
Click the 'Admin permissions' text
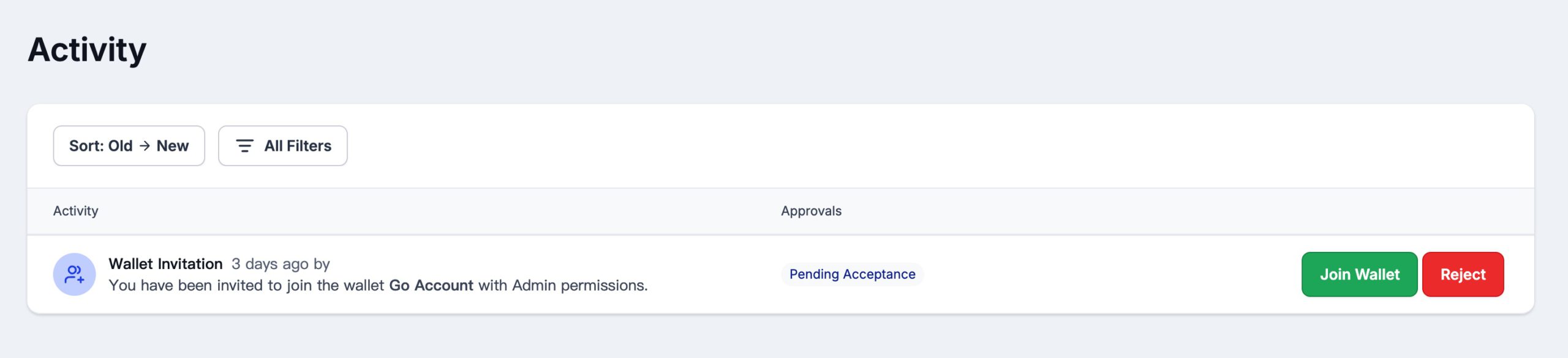[x=579, y=285]
